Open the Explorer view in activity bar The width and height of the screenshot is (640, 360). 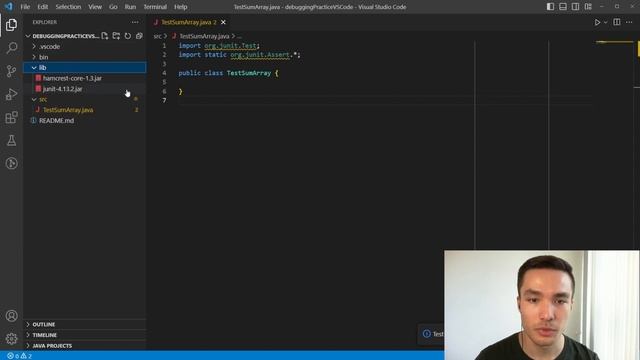pos(11,25)
